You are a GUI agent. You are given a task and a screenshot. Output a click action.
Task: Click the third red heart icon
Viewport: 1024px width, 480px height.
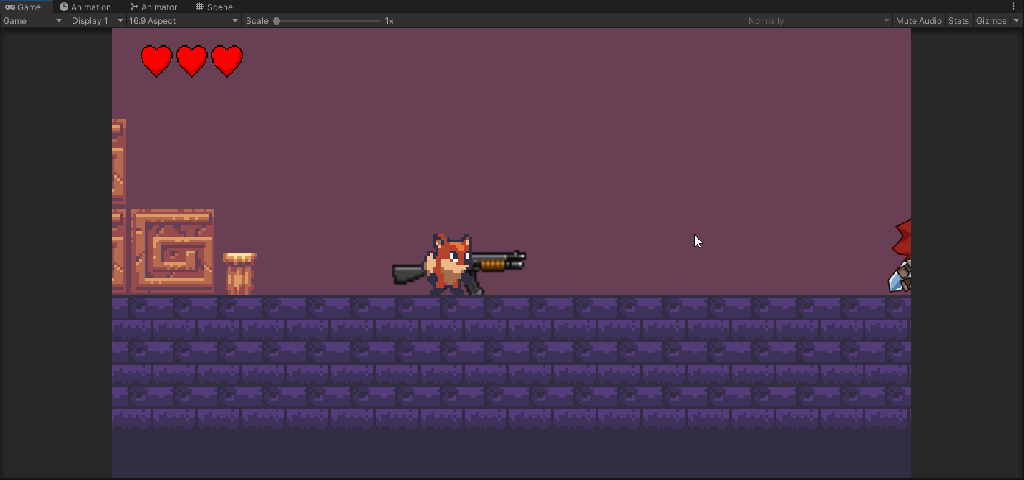tap(227, 61)
